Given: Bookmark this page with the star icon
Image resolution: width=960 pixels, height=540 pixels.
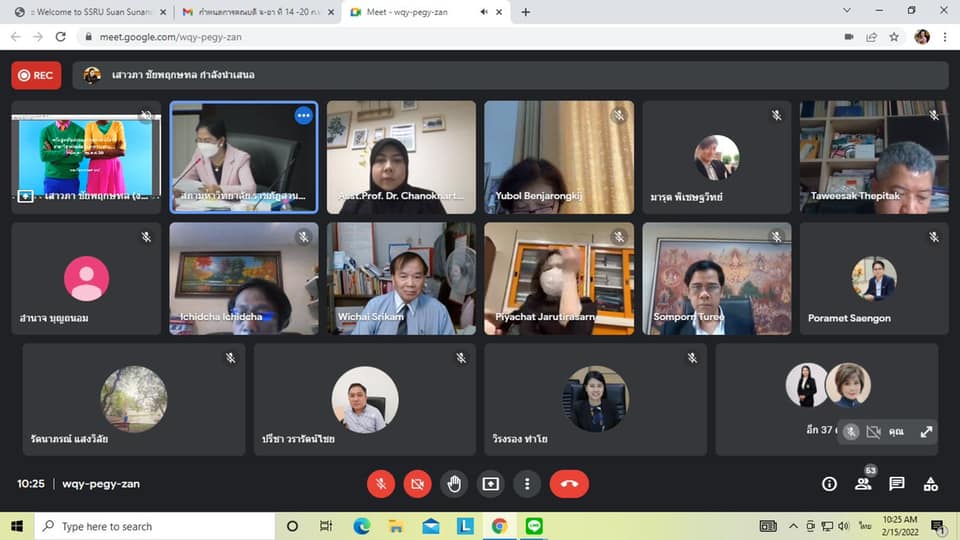Looking at the screenshot, I should click(x=894, y=37).
